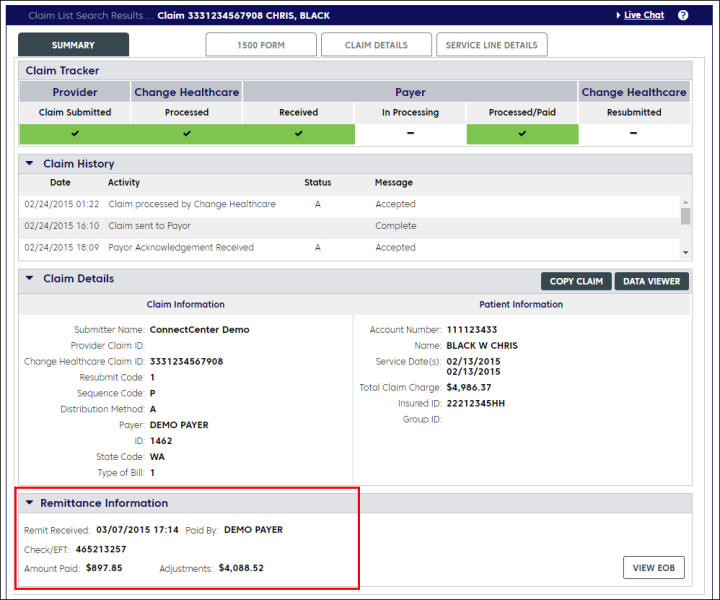Image resolution: width=720 pixels, height=600 pixels.
Task: Click Remit Received 03/07/2015 17:14
Action: 137,530
